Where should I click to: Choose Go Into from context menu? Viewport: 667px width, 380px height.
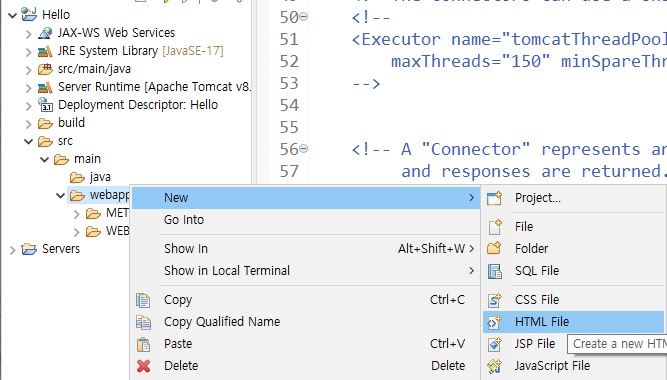click(x=306, y=220)
